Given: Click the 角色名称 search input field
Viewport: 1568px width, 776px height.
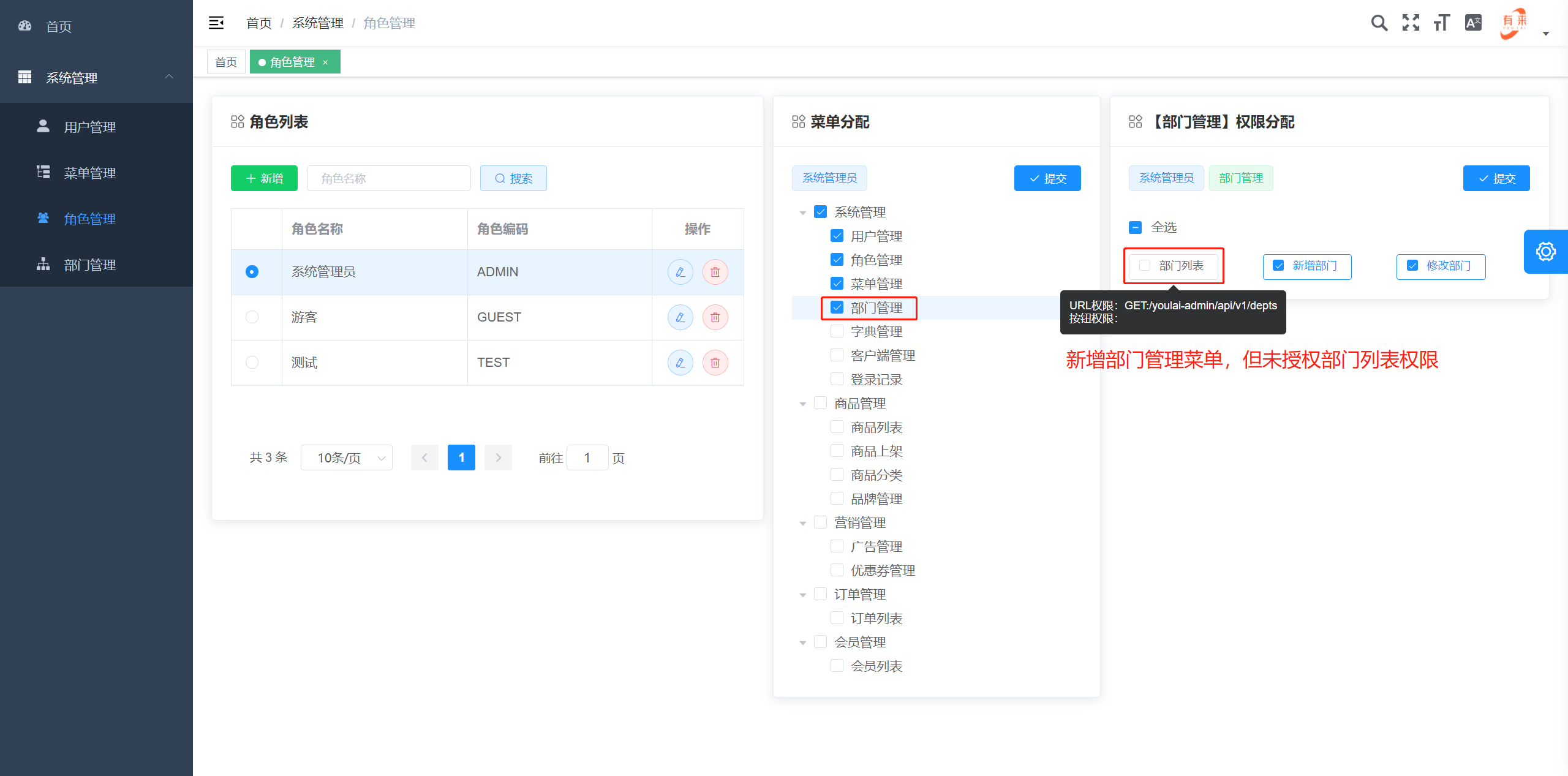Looking at the screenshot, I should click(x=388, y=178).
